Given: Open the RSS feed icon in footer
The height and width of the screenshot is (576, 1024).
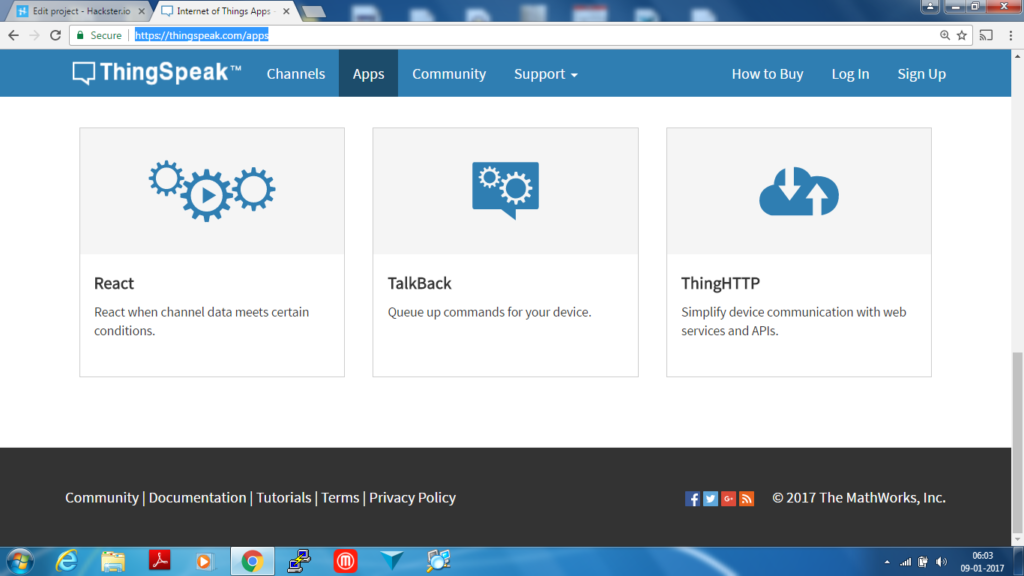Looking at the screenshot, I should [x=746, y=498].
